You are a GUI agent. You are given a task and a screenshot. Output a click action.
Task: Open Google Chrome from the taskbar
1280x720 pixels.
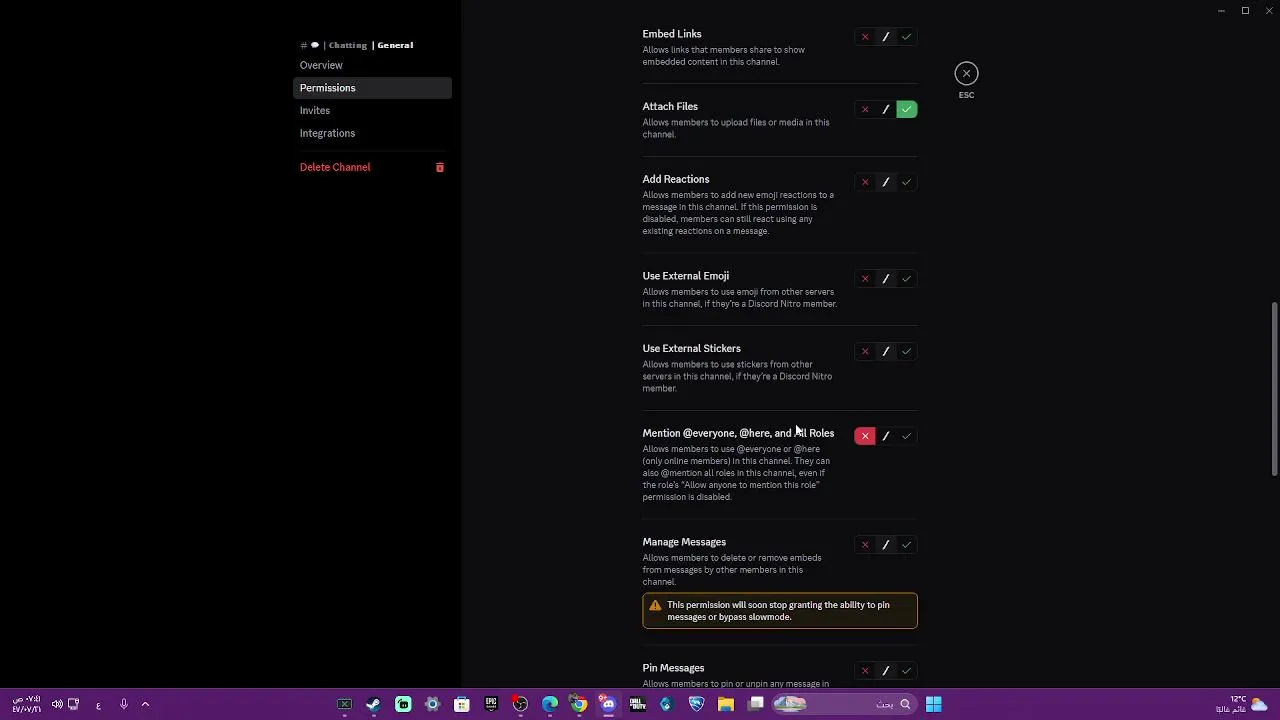point(579,704)
